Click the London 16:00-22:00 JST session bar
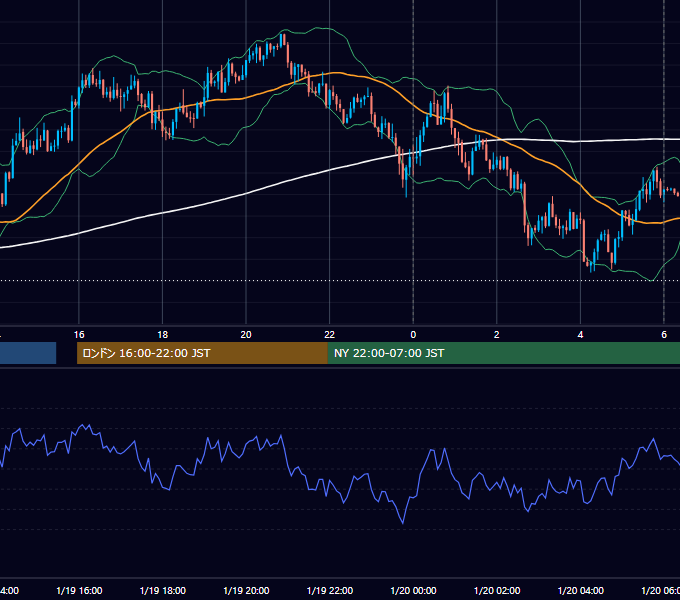The height and width of the screenshot is (600, 680). pyautogui.click(x=202, y=353)
